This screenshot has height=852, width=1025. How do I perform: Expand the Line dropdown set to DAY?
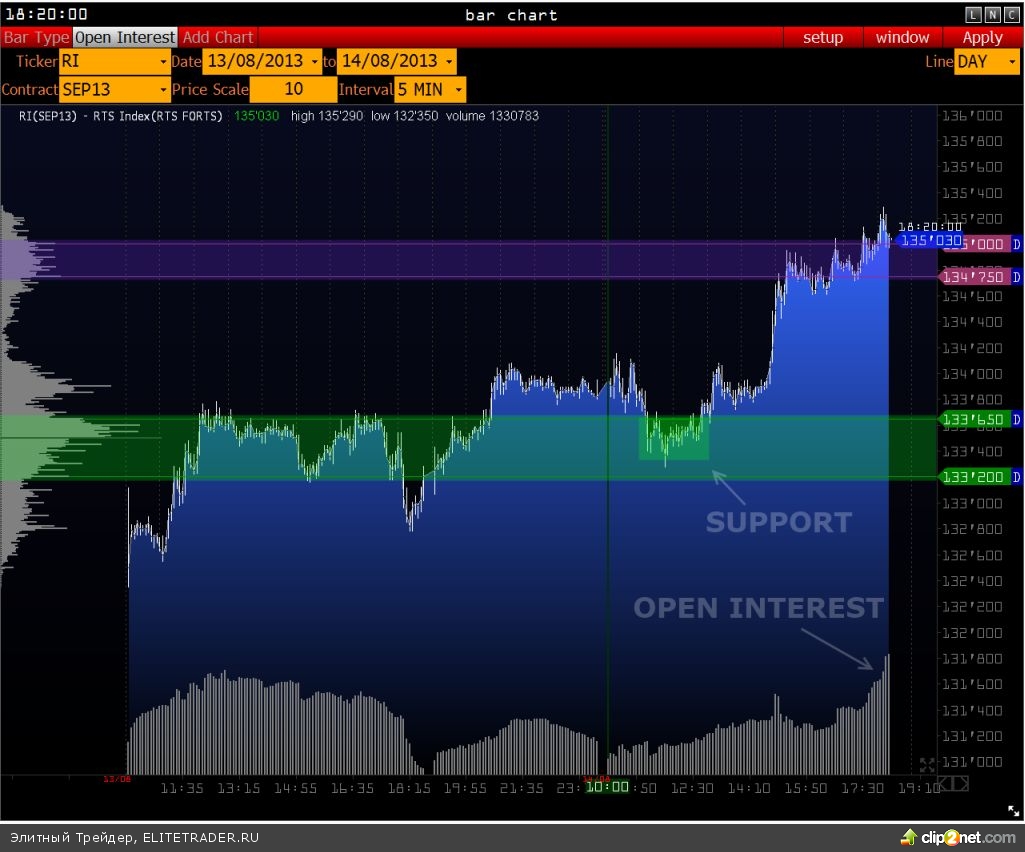[987, 62]
